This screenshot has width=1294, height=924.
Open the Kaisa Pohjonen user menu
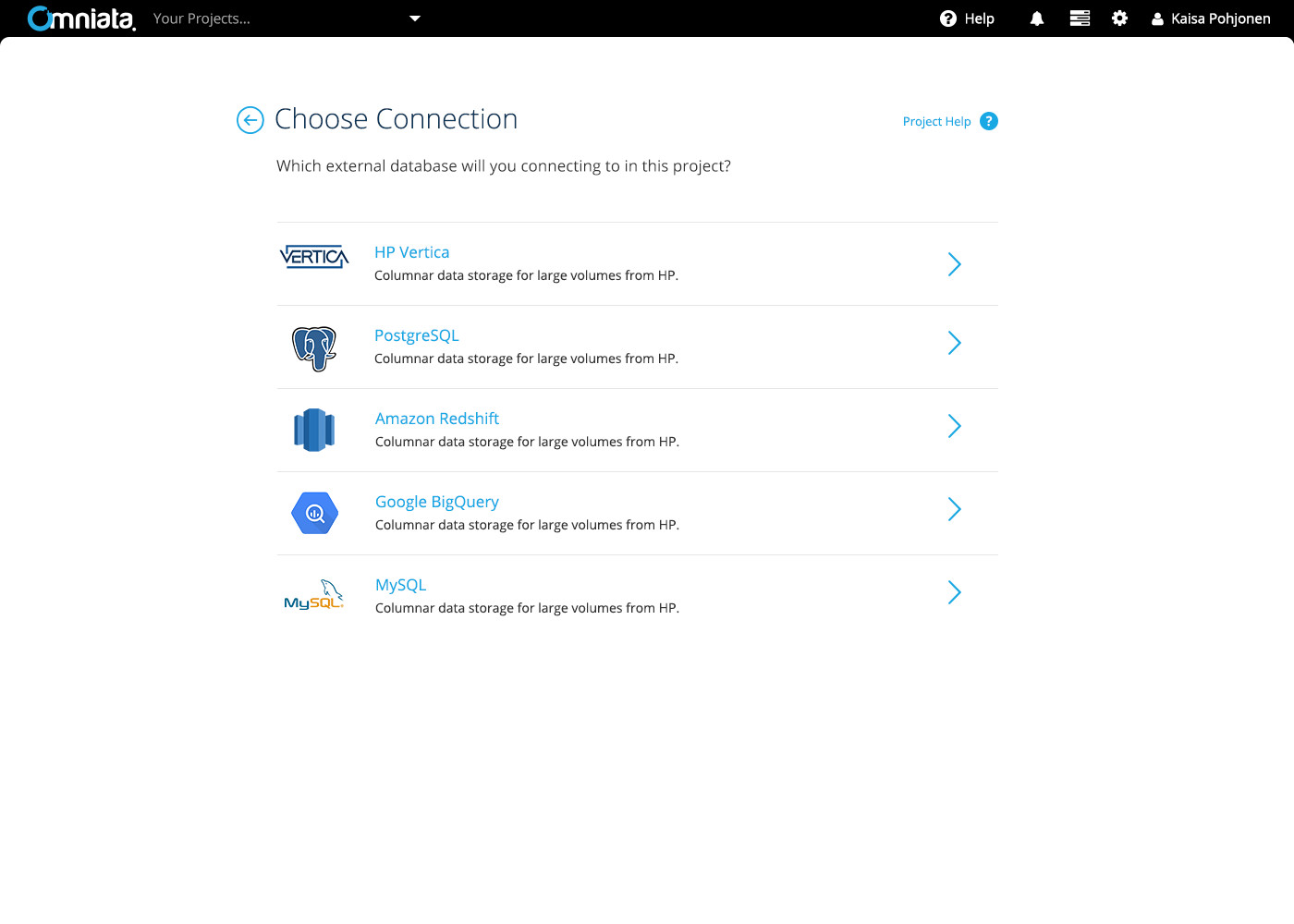(x=1211, y=18)
